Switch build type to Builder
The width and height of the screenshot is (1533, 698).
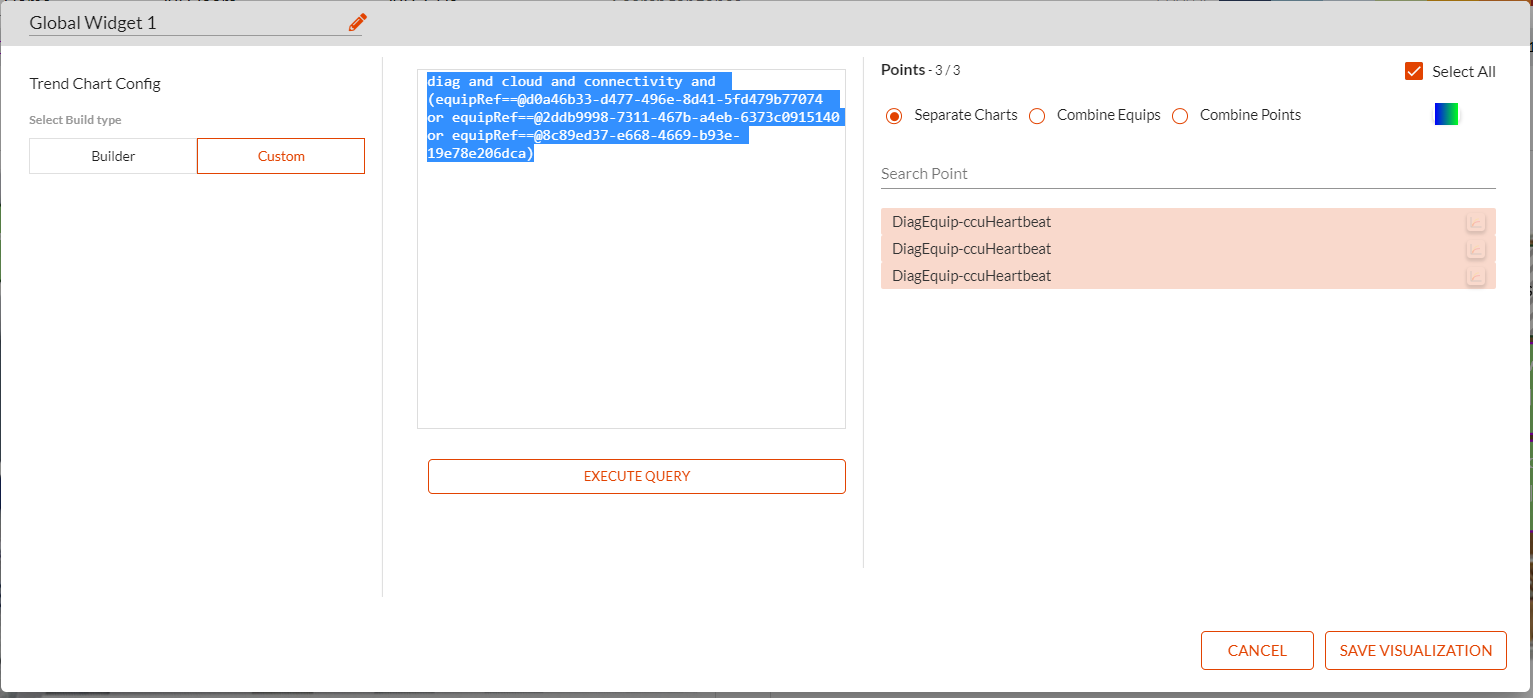click(x=113, y=156)
